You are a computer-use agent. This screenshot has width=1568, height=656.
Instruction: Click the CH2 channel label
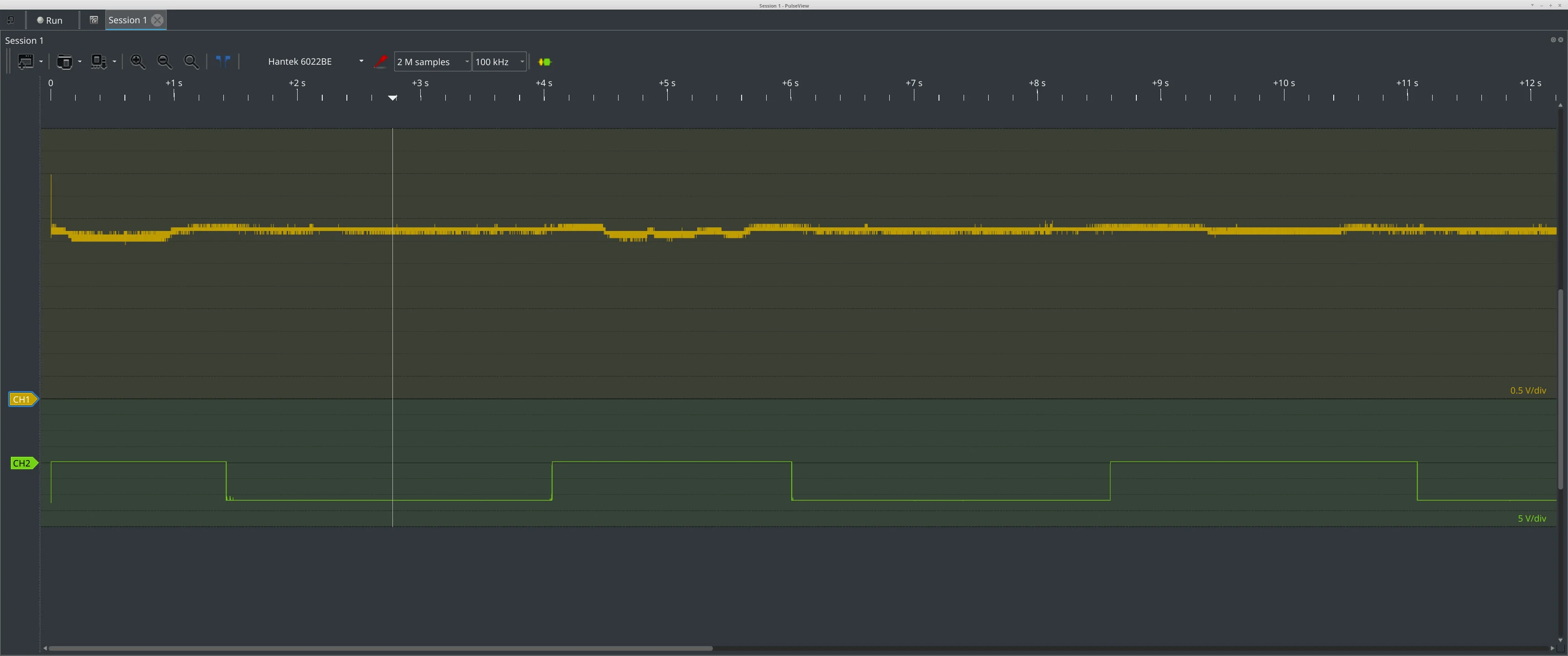pos(22,464)
